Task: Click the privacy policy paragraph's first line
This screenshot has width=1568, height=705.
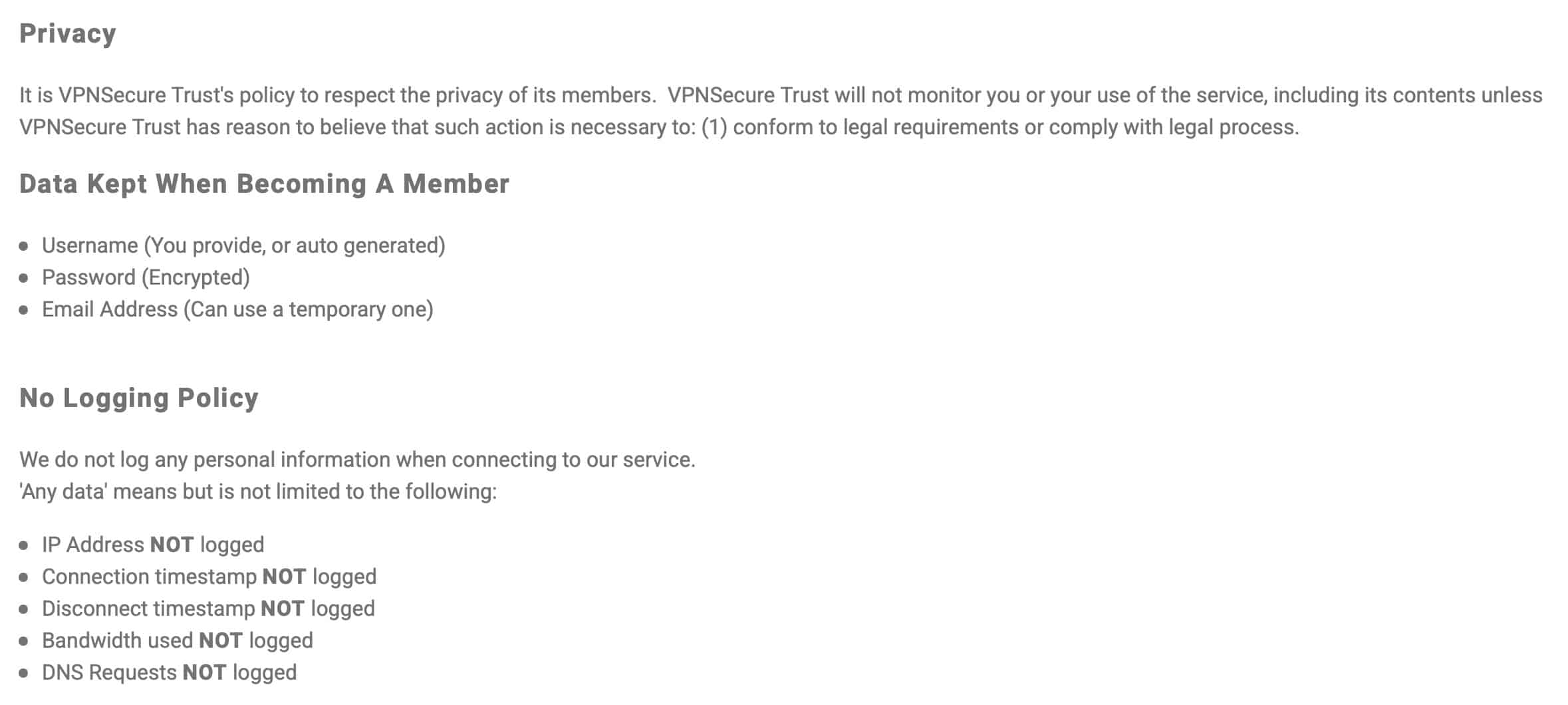Action: tap(781, 95)
